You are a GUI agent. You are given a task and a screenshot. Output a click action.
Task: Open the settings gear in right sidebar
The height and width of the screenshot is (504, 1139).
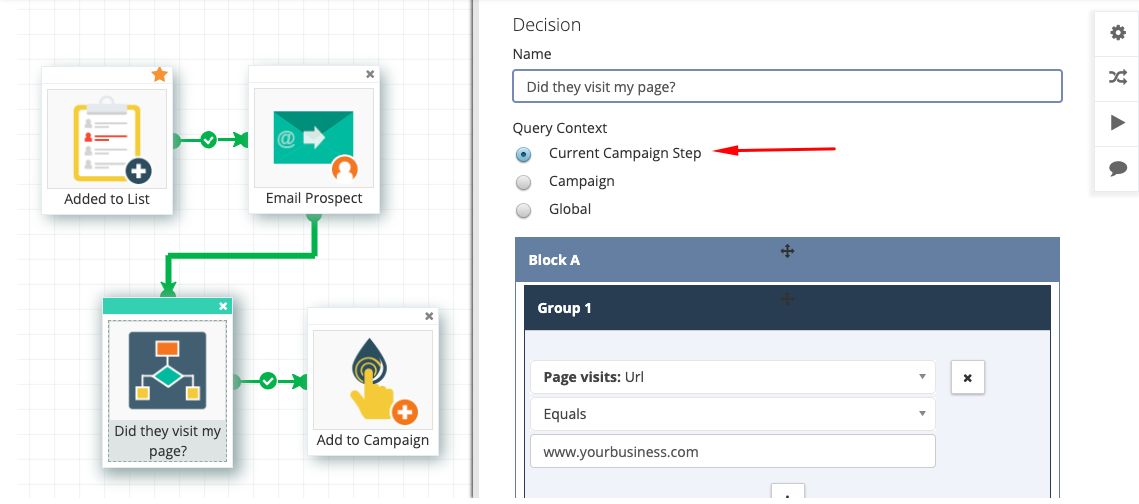click(1118, 33)
